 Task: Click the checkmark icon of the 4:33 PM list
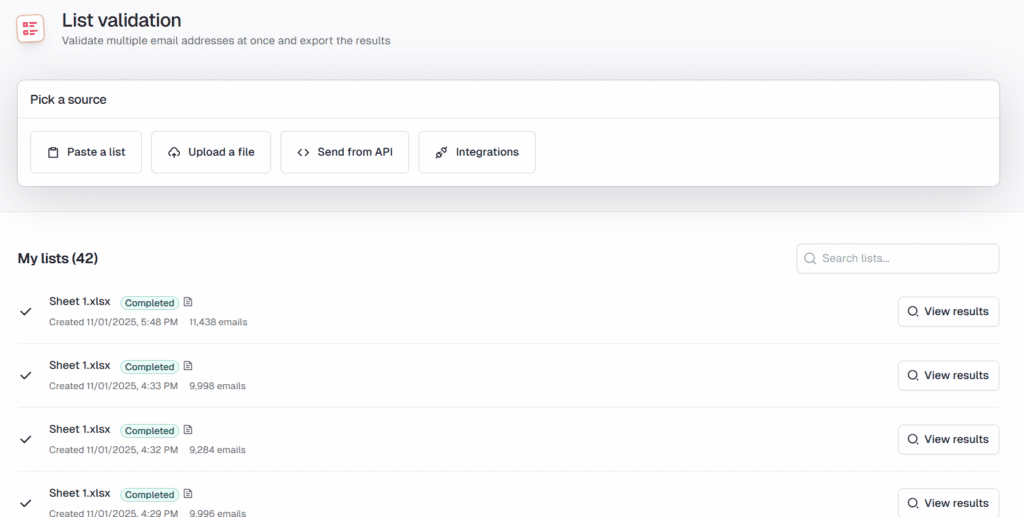[x=26, y=375]
